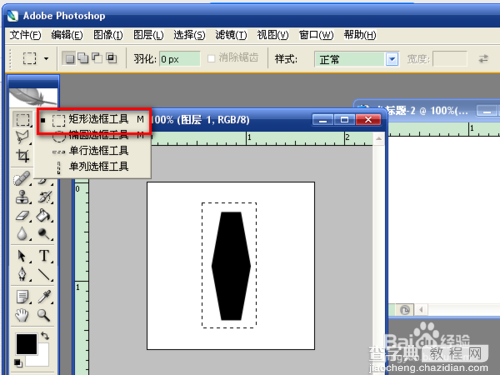Open the 图层(L) menu
This screenshot has height=375, width=500.
[x=148, y=35]
